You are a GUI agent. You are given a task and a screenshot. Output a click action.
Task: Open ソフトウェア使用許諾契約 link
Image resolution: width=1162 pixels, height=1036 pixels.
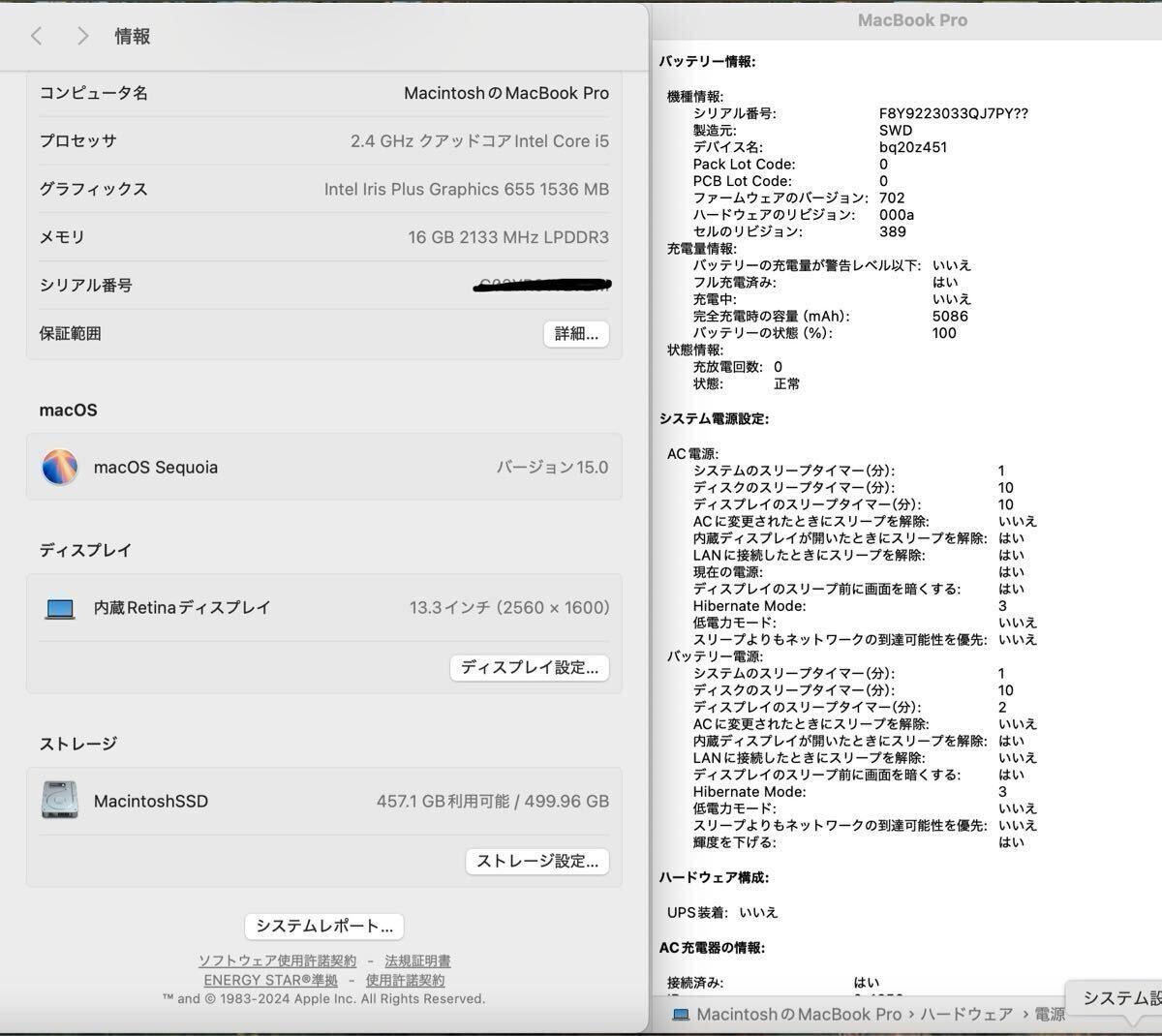click(278, 960)
